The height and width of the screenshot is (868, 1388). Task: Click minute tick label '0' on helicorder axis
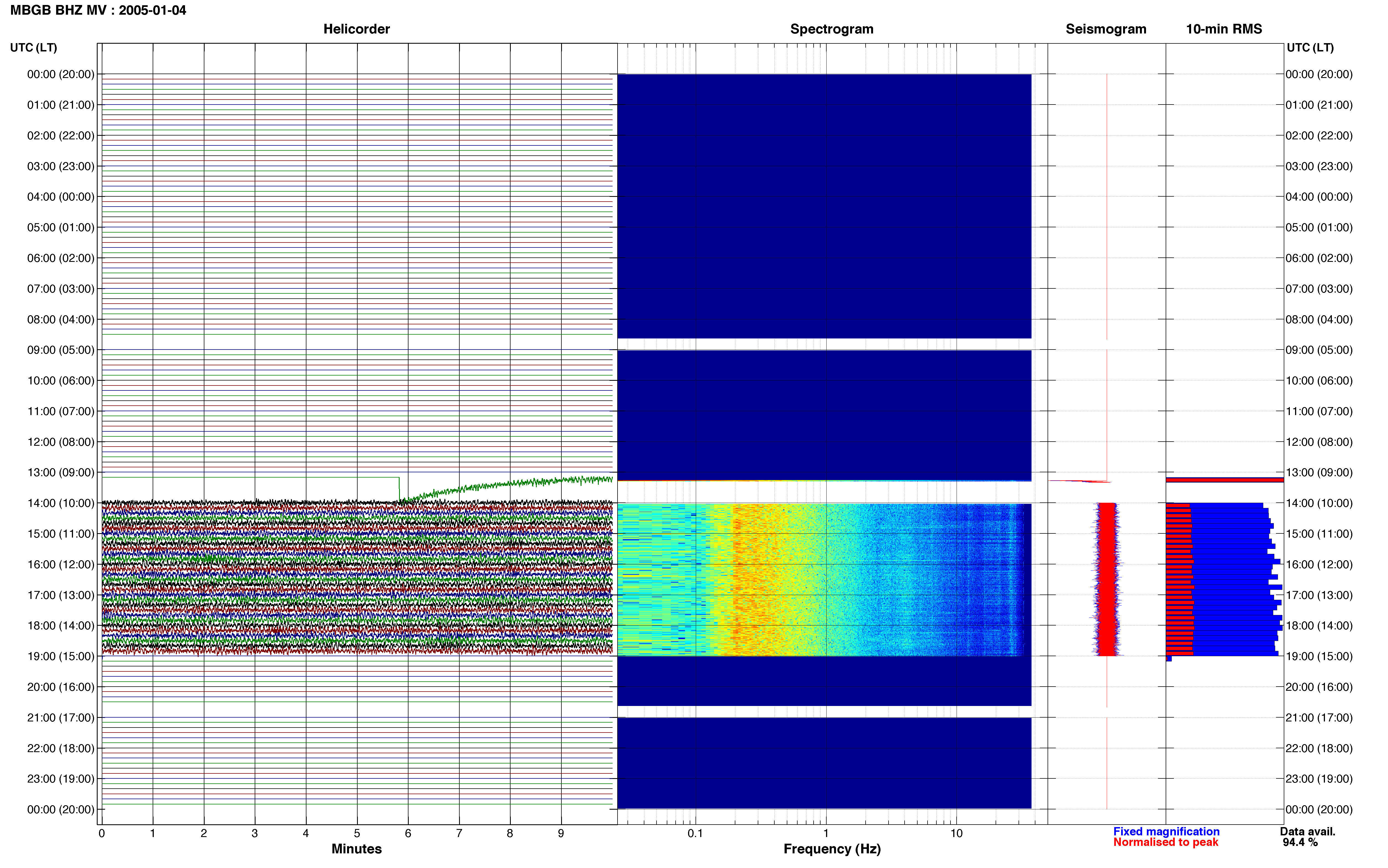point(101,833)
